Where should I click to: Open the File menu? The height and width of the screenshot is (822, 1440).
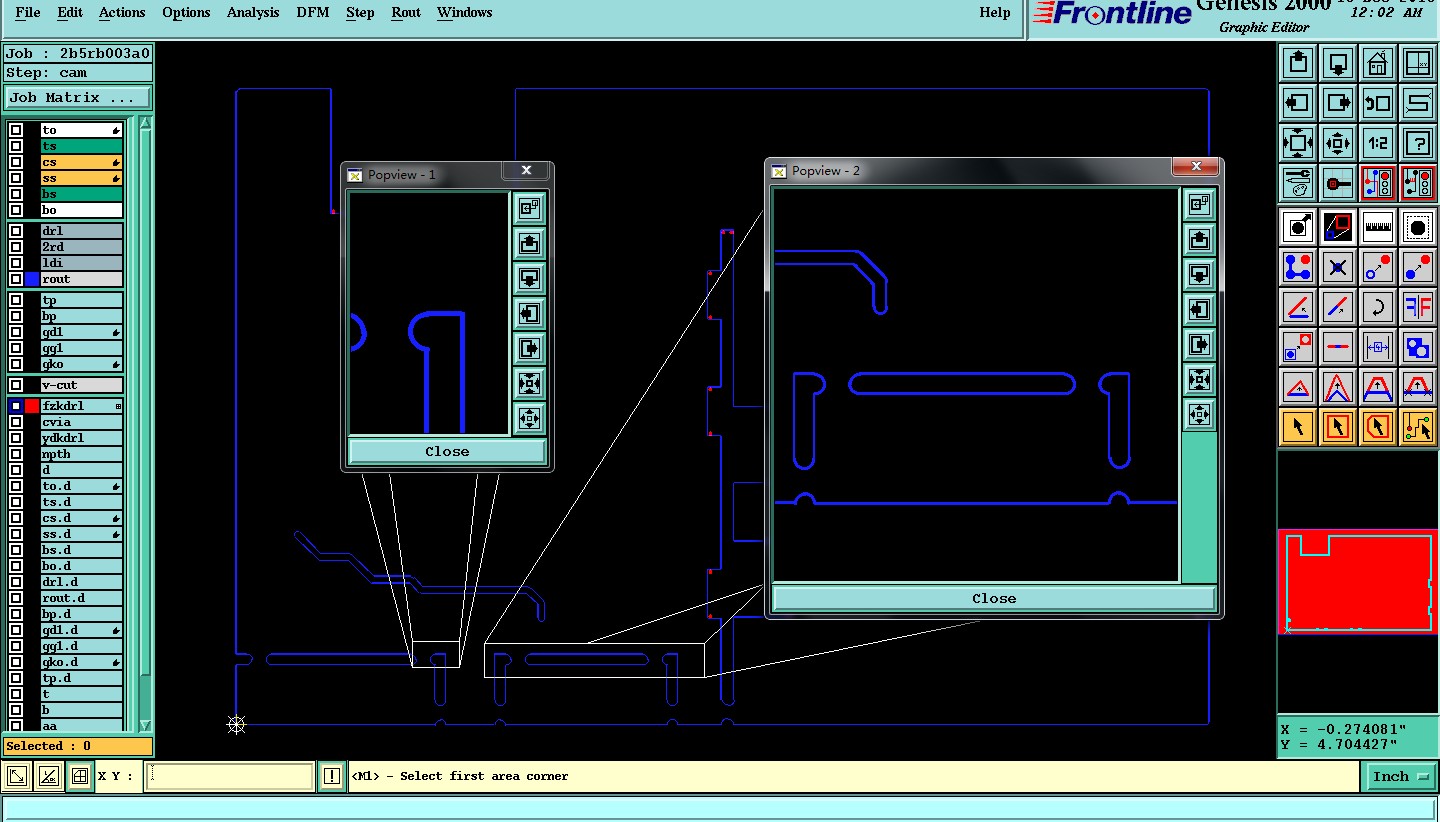[x=28, y=12]
